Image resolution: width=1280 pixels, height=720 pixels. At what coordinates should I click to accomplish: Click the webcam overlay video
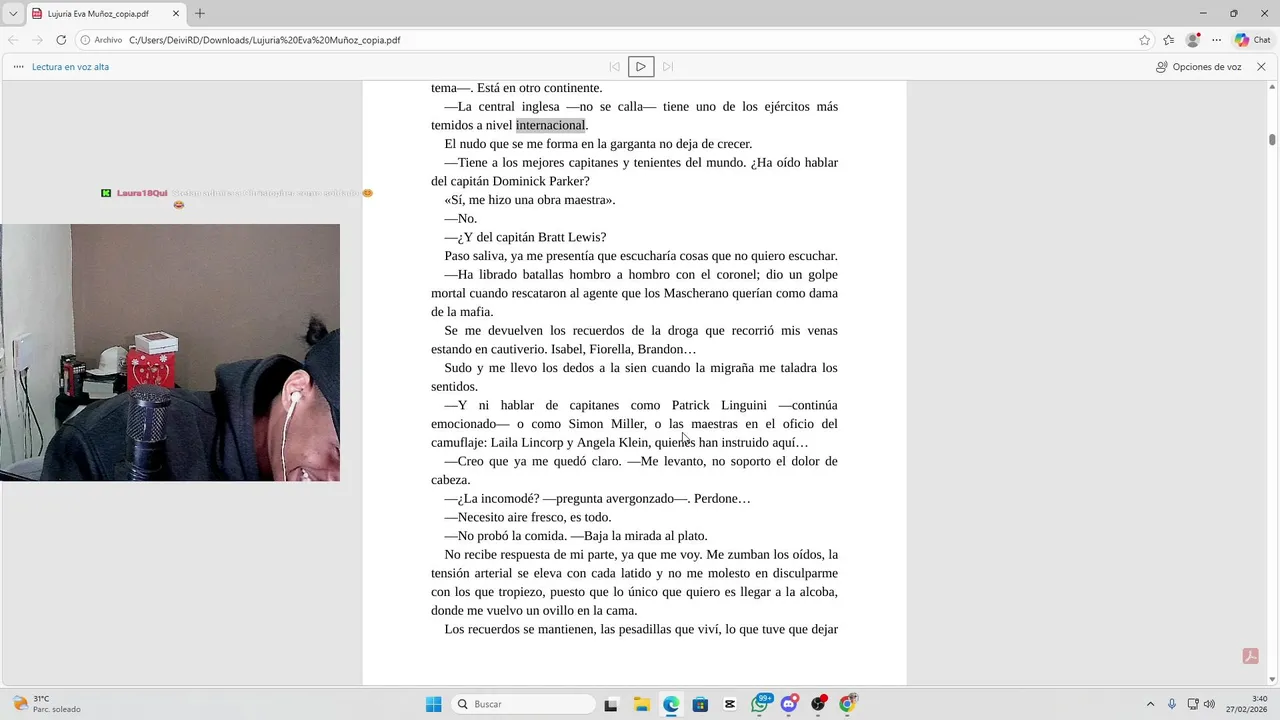click(170, 352)
